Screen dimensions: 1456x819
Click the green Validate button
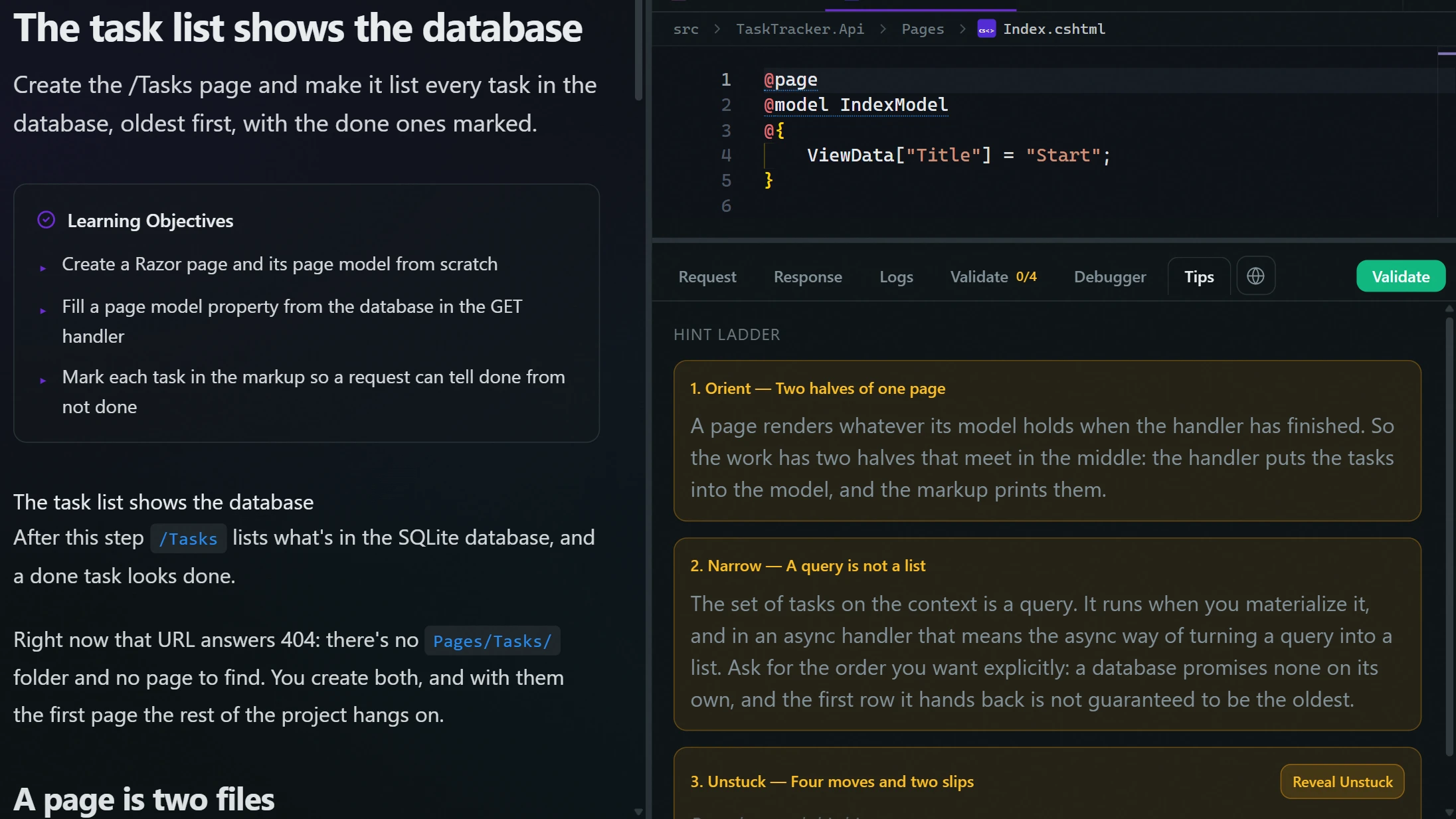coord(1401,276)
